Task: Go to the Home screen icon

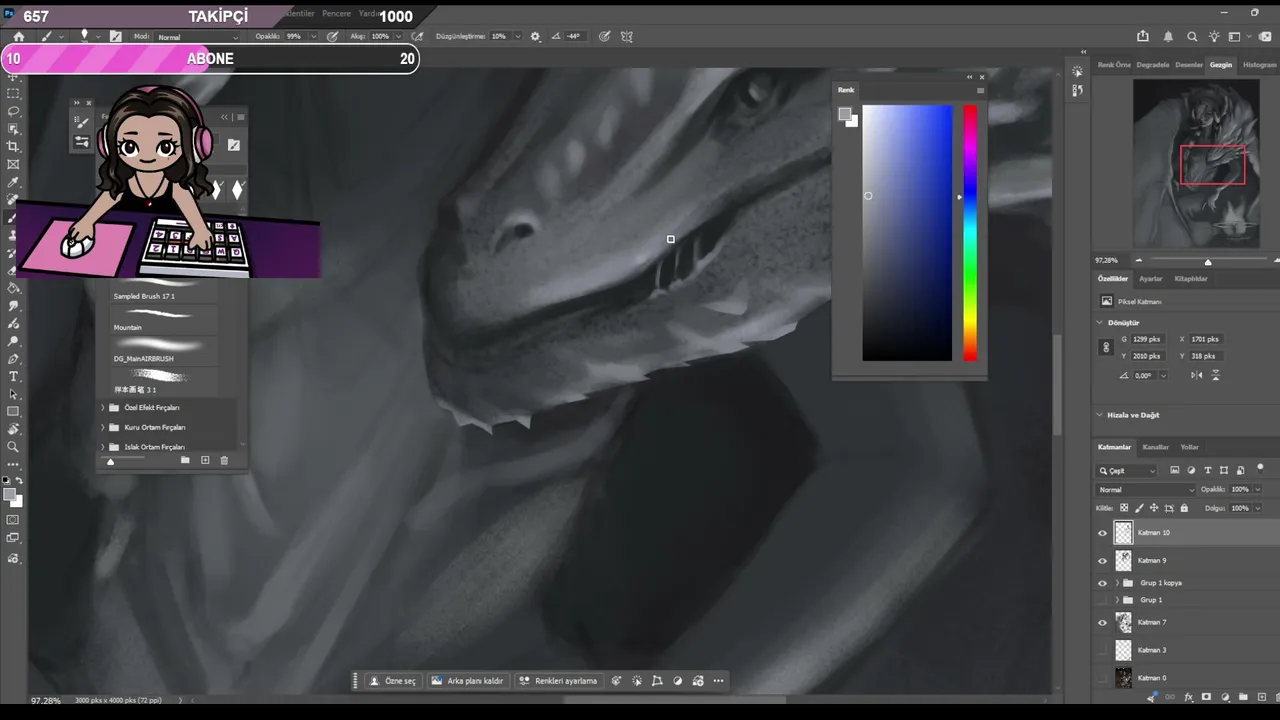Action: pos(18,36)
